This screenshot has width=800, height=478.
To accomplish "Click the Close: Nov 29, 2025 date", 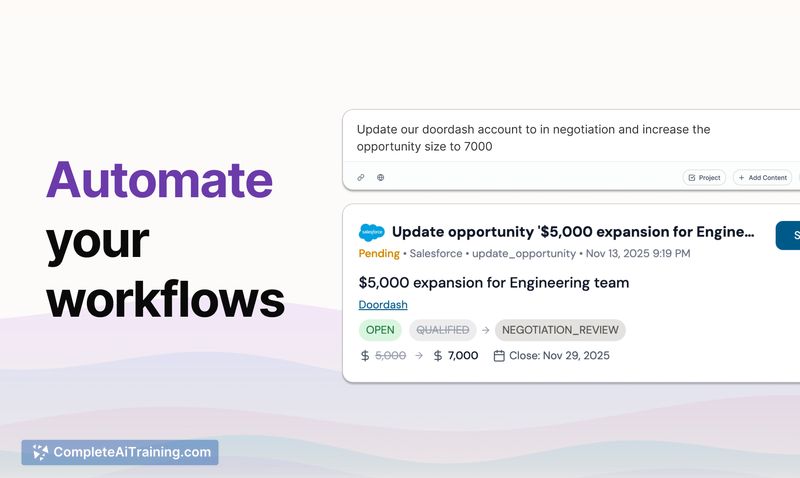I will [559, 356].
